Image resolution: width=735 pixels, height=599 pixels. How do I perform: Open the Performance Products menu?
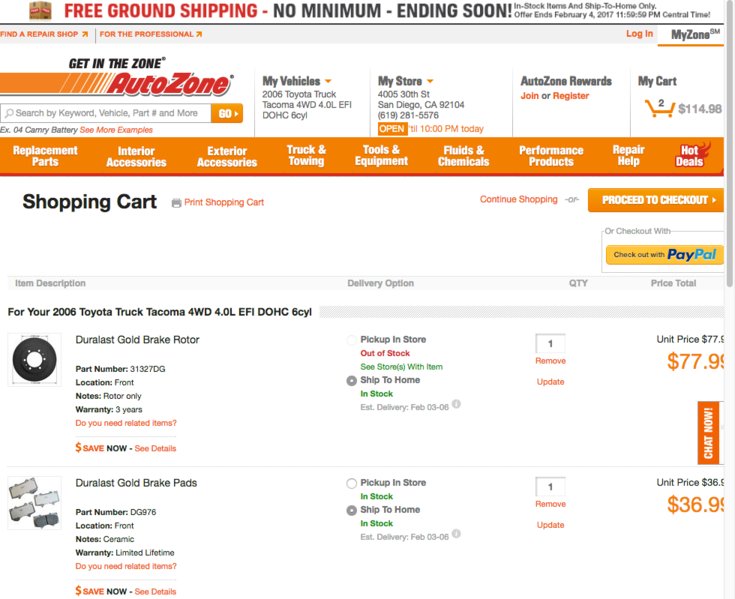[x=551, y=156]
